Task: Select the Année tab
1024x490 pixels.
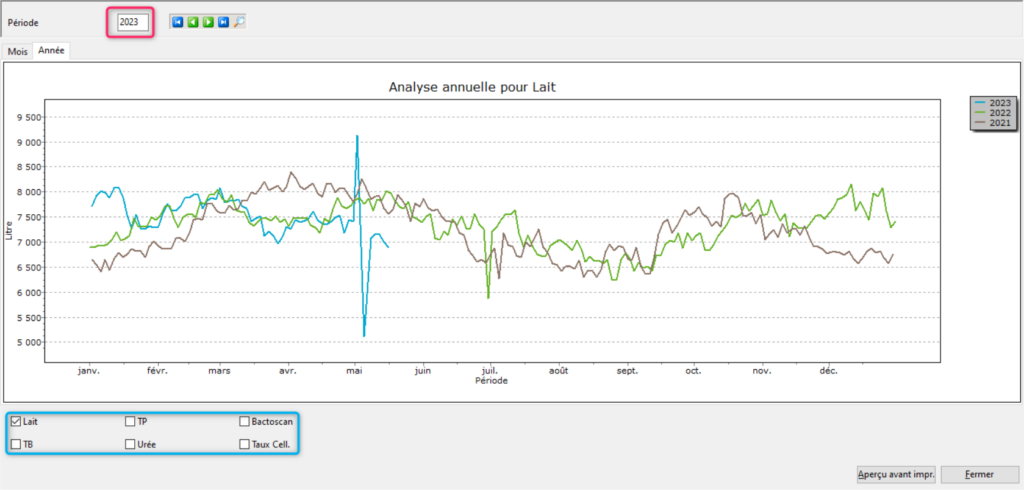Action: (51, 50)
